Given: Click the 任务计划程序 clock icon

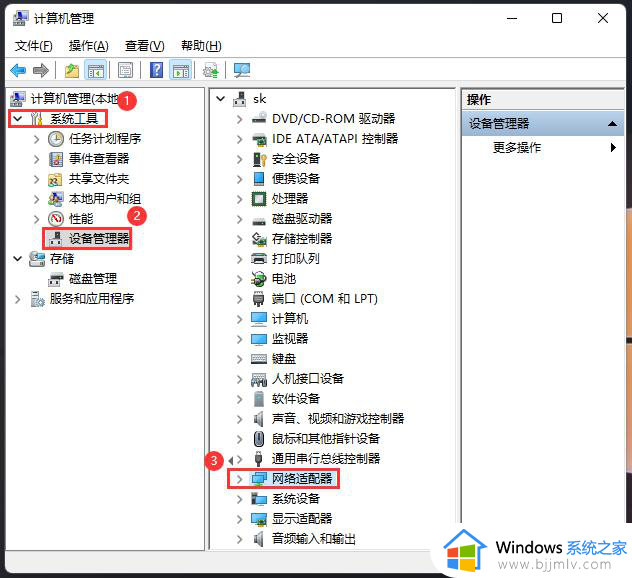Looking at the screenshot, I should click(56, 139).
